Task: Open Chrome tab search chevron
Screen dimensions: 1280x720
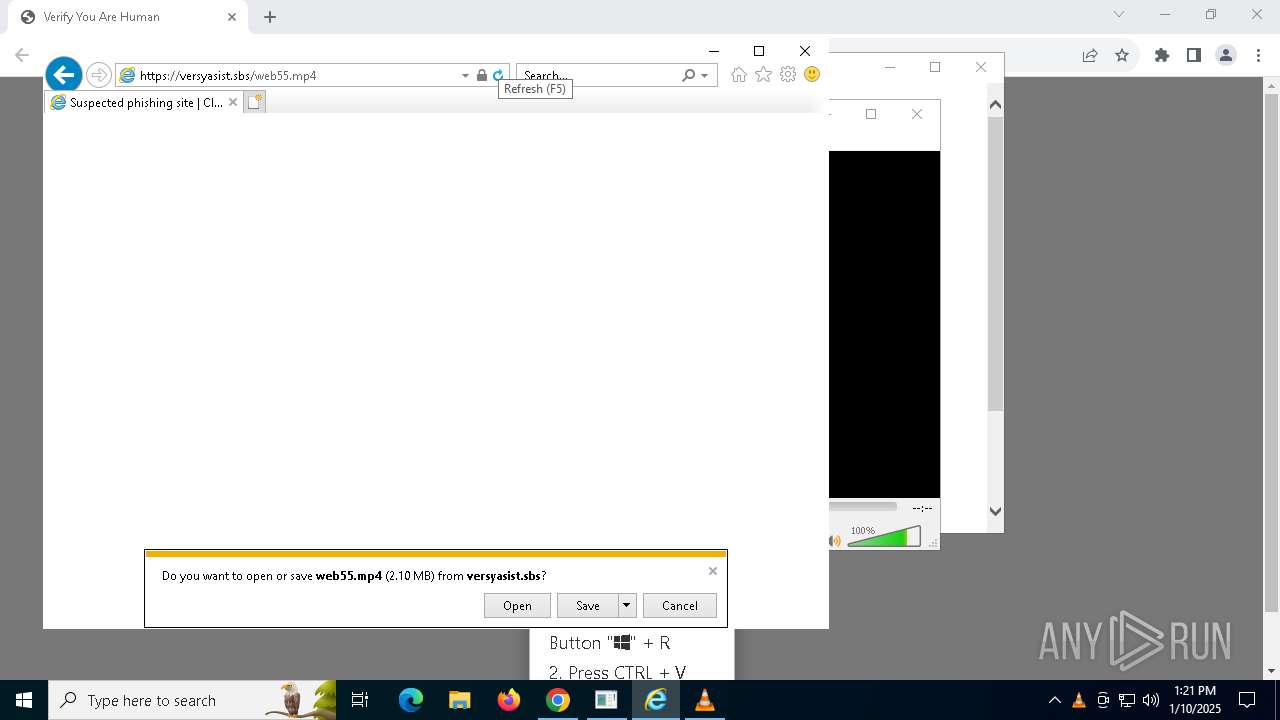Action: point(1119,14)
